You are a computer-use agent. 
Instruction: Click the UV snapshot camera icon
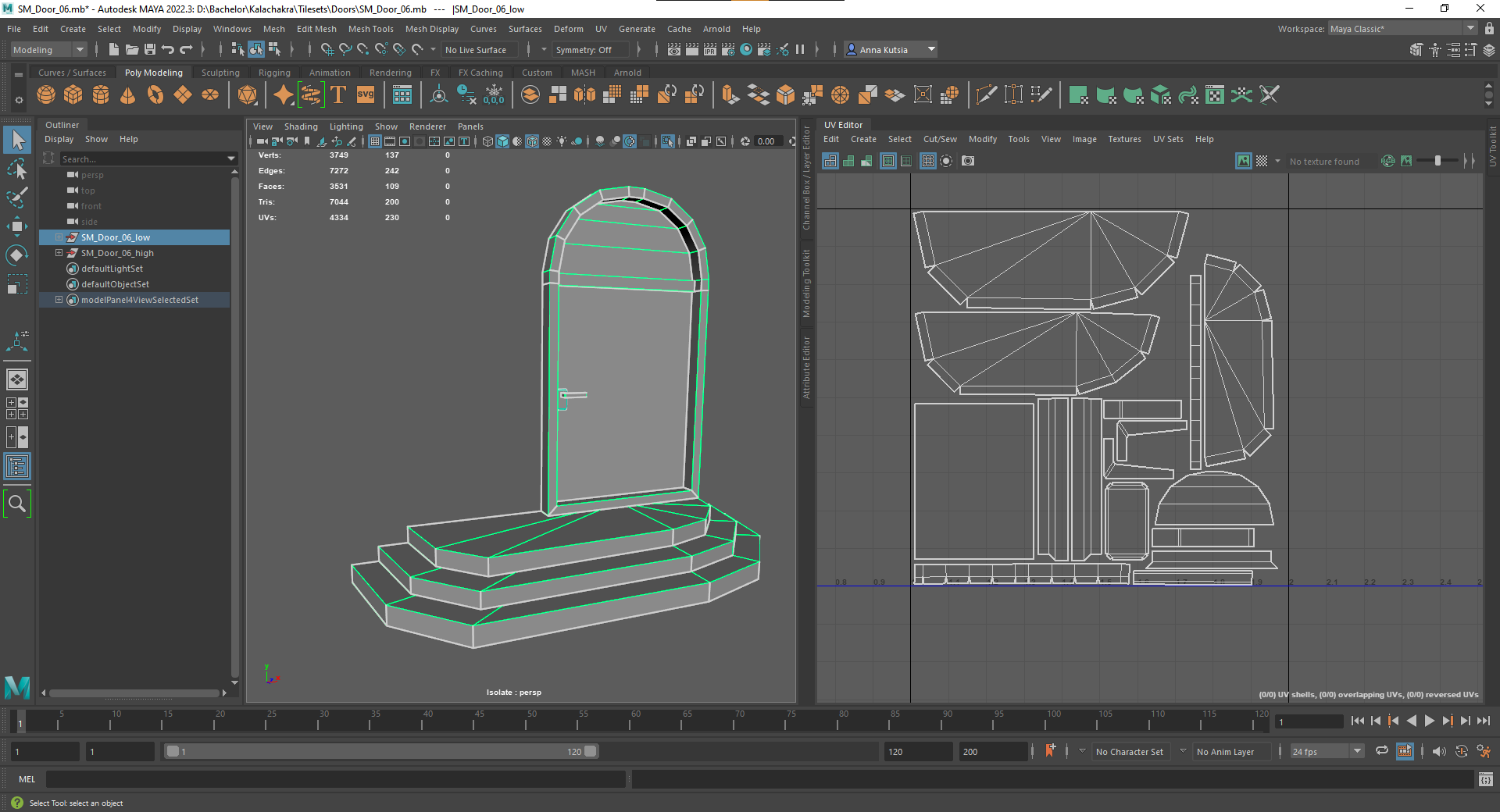[x=968, y=161]
